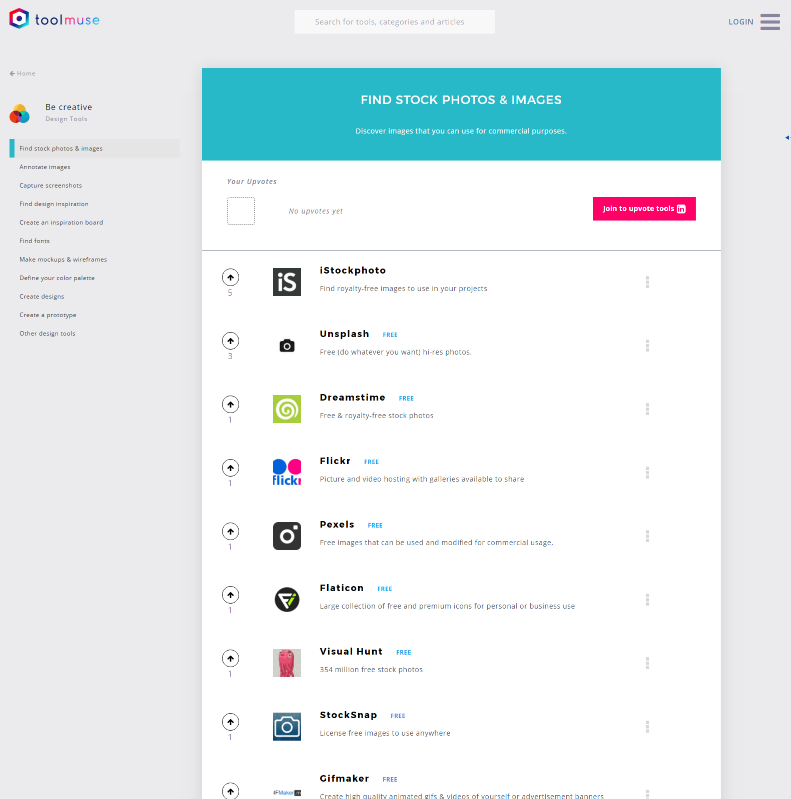Click the Visual Hunt thumbnail
The height and width of the screenshot is (799, 791).
click(287, 663)
